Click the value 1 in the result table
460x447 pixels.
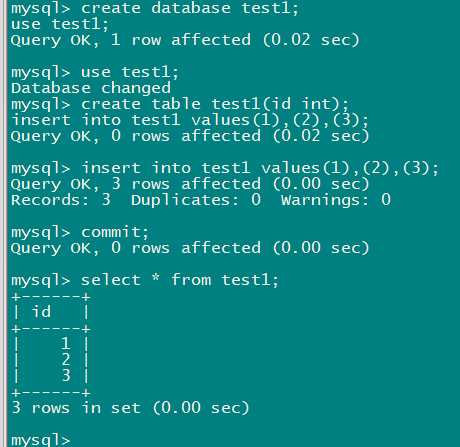click(x=66, y=344)
